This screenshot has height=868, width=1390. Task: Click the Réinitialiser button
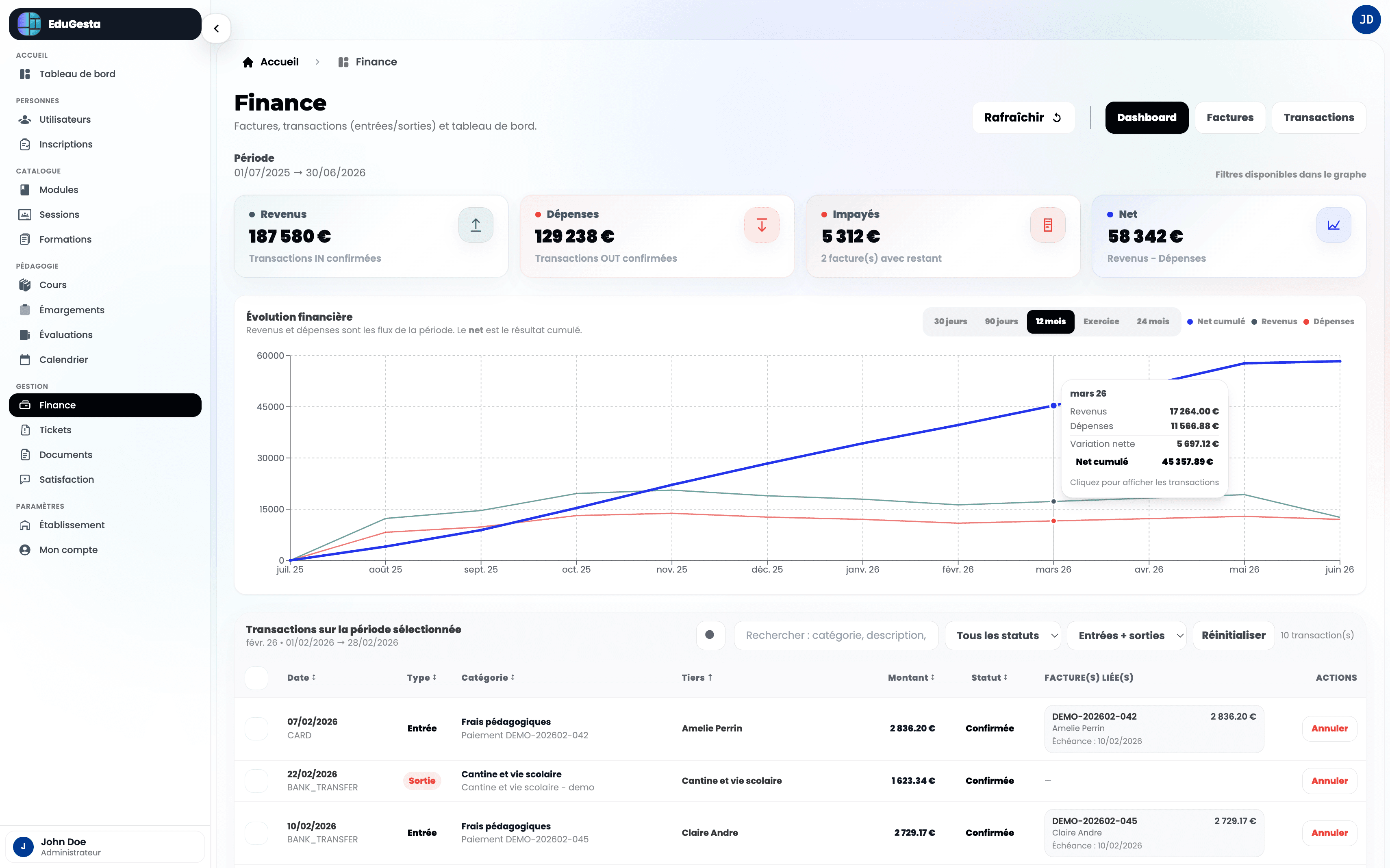coord(1233,636)
